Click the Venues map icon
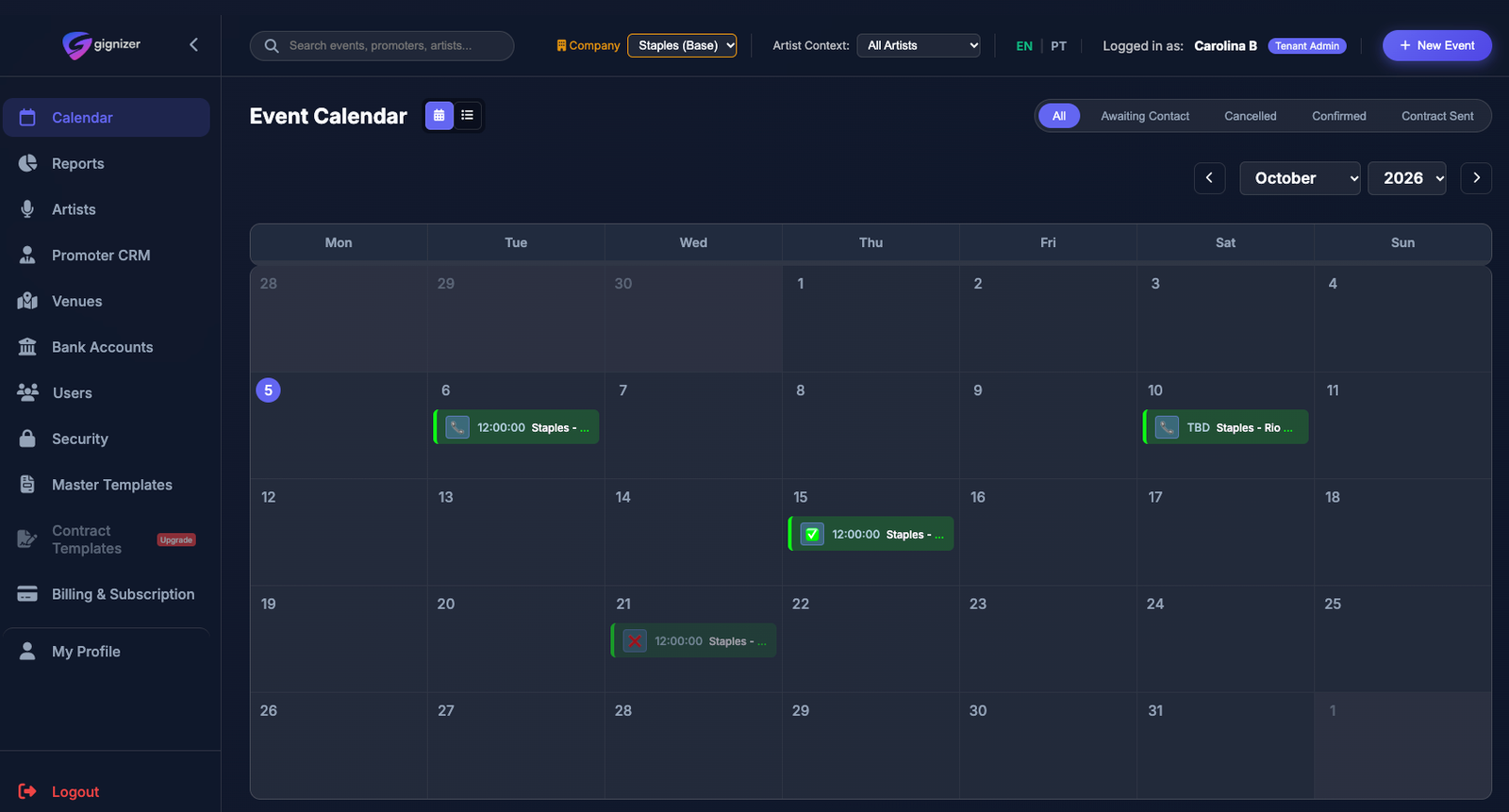This screenshot has width=1509, height=812. click(27, 301)
